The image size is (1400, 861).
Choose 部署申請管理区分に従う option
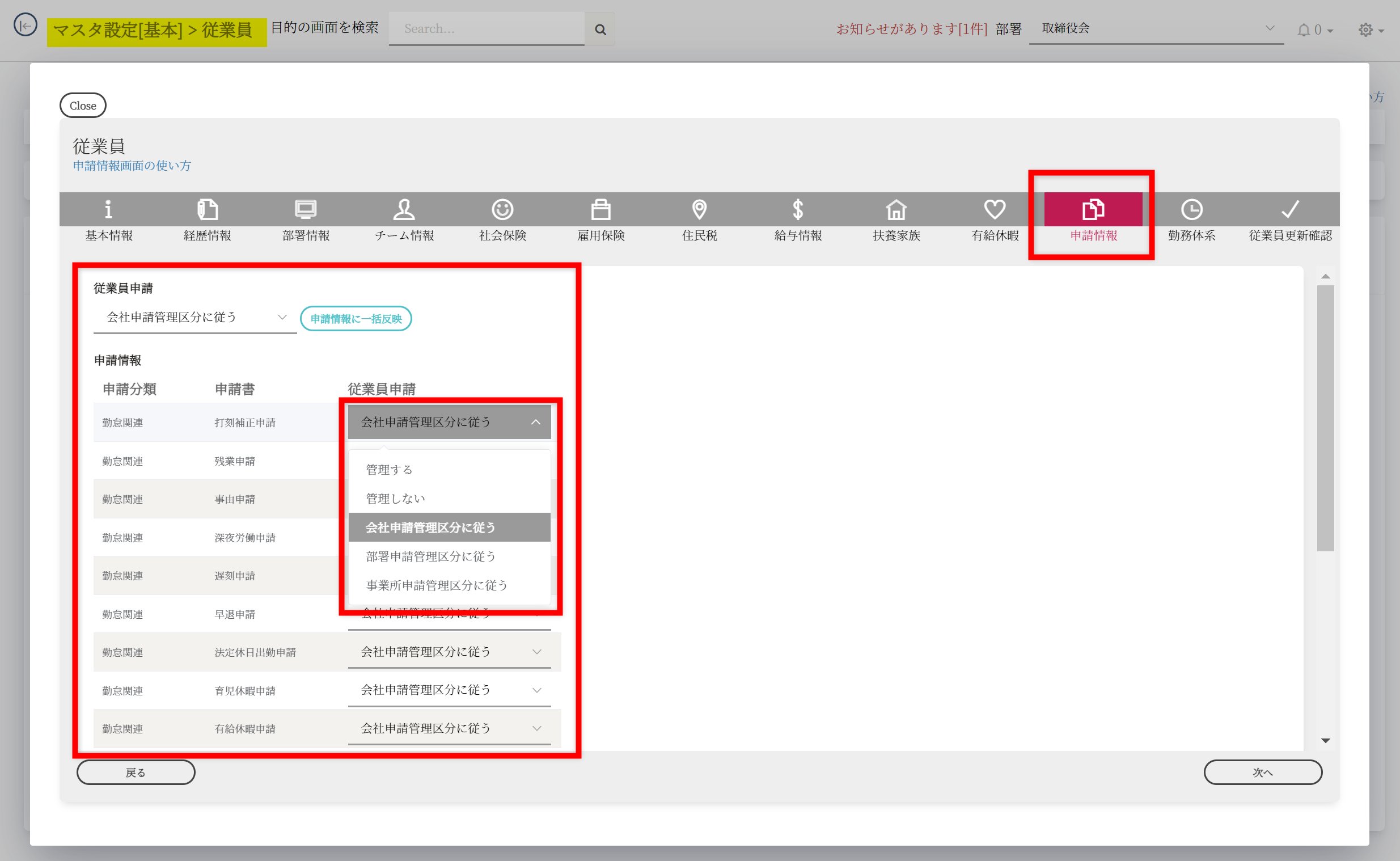pos(449,556)
